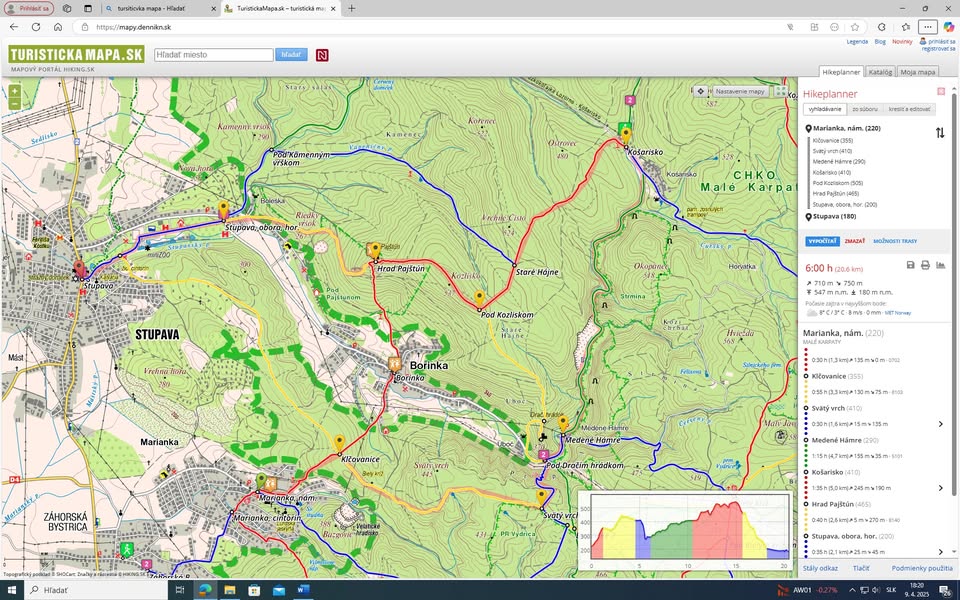Open the Nastavenie mapy dropdown
The width and height of the screenshot is (960, 600).
click(740, 91)
